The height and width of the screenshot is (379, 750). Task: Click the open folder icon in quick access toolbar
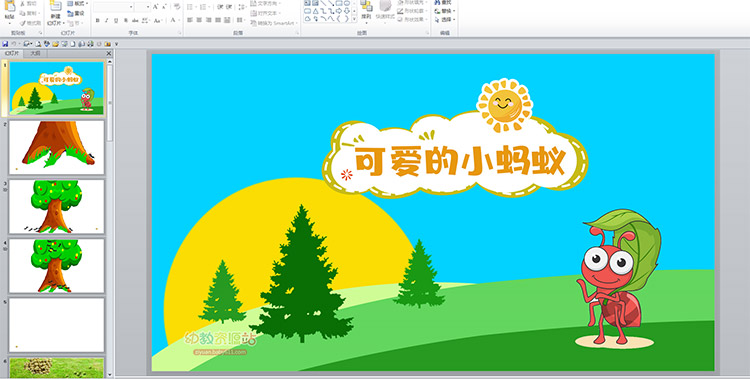(x=55, y=44)
